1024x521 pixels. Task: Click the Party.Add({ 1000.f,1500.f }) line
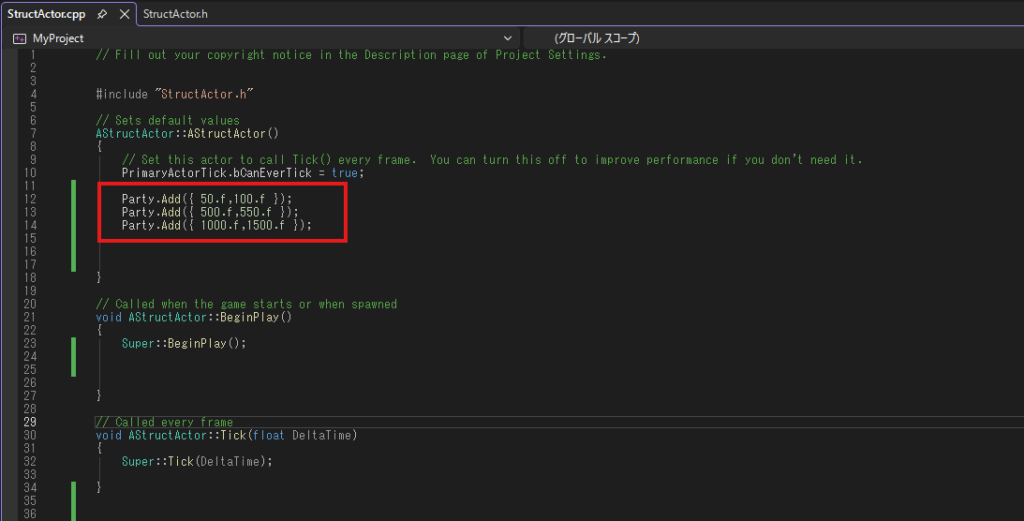pos(217,226)
